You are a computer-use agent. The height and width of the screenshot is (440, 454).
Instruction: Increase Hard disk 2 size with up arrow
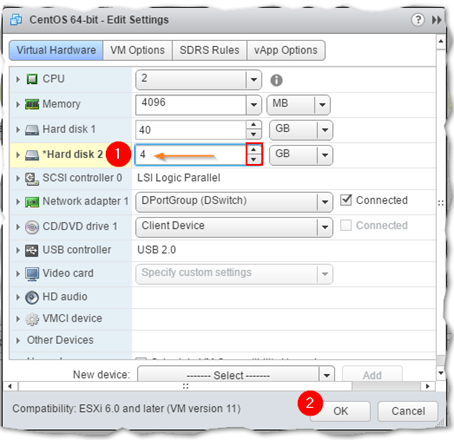pyautogui.click(x=254, y=150)
